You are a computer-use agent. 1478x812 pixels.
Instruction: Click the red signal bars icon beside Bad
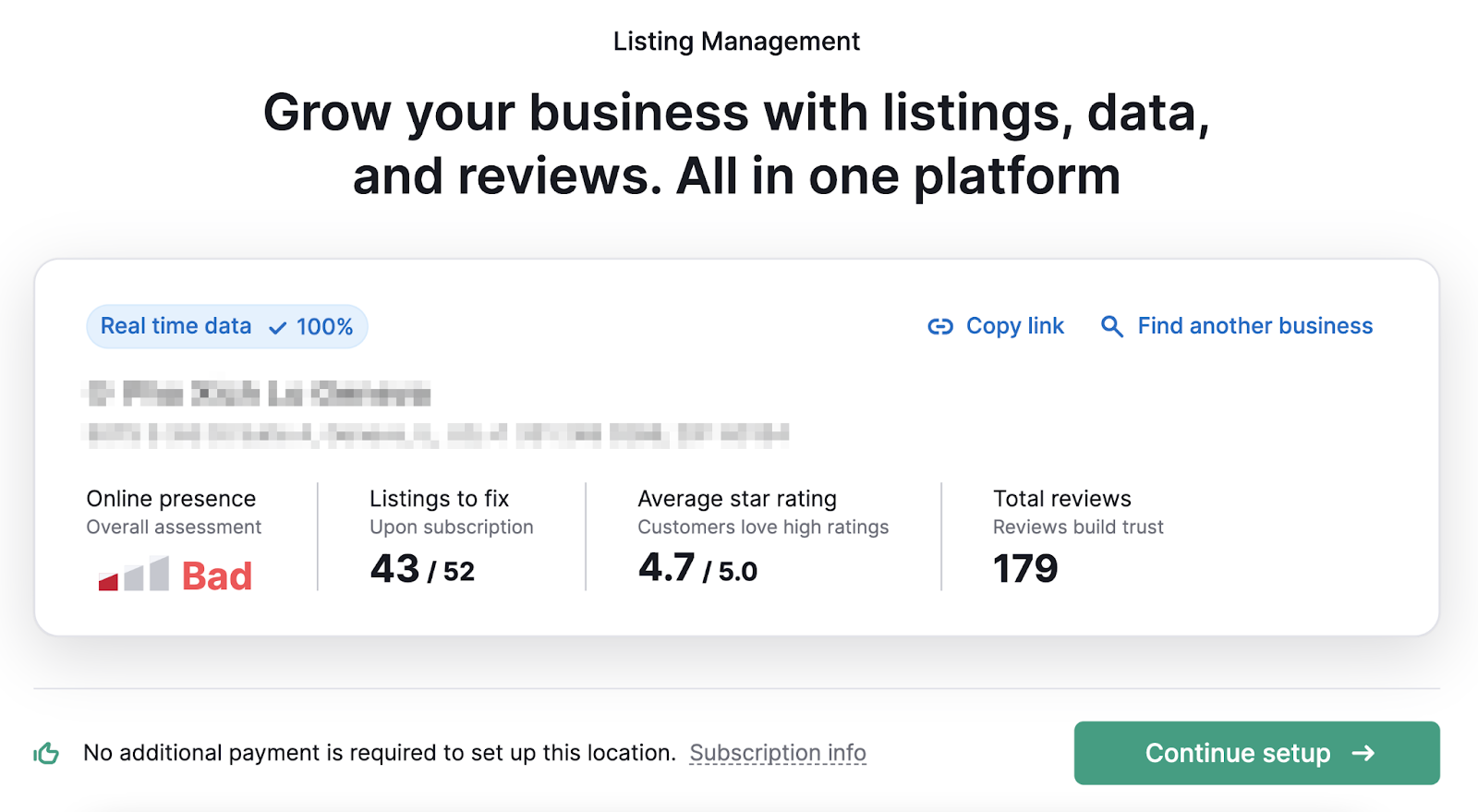(134, 574)
